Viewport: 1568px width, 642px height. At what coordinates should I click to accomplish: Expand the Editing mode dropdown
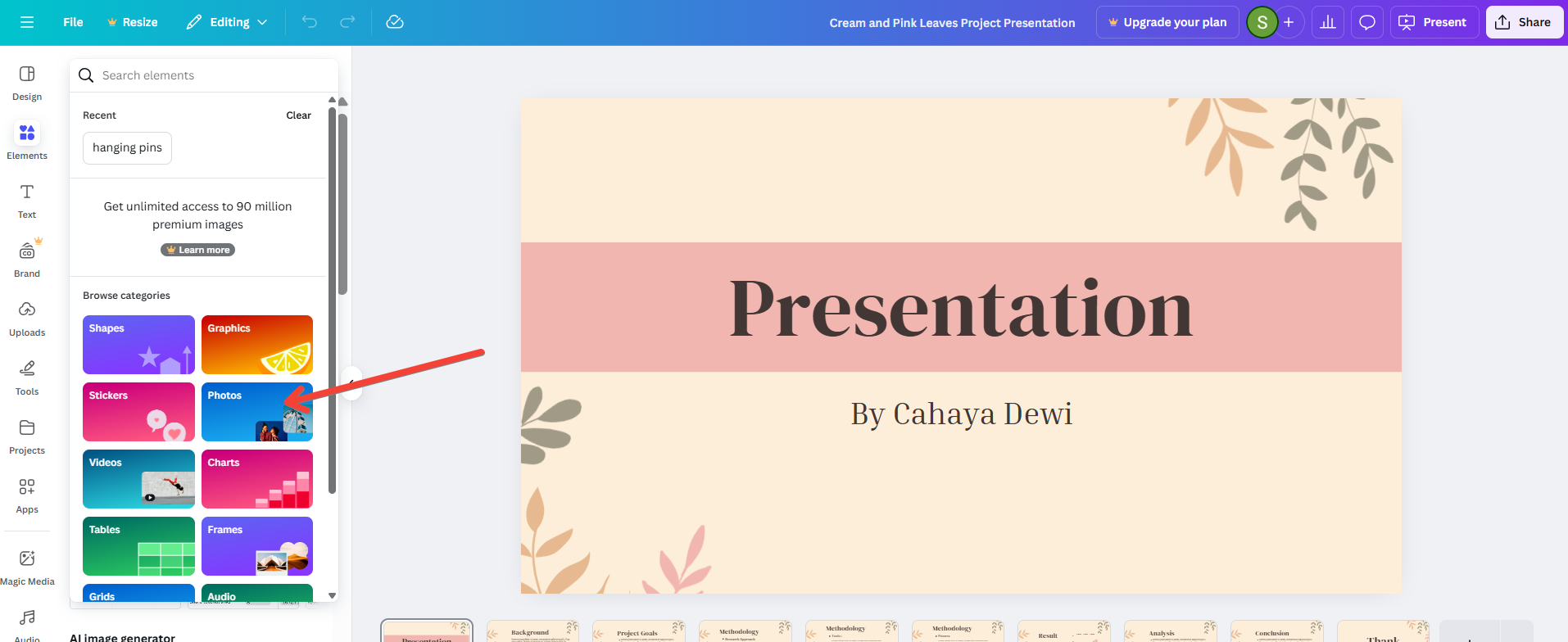click(x=227, y=22)
